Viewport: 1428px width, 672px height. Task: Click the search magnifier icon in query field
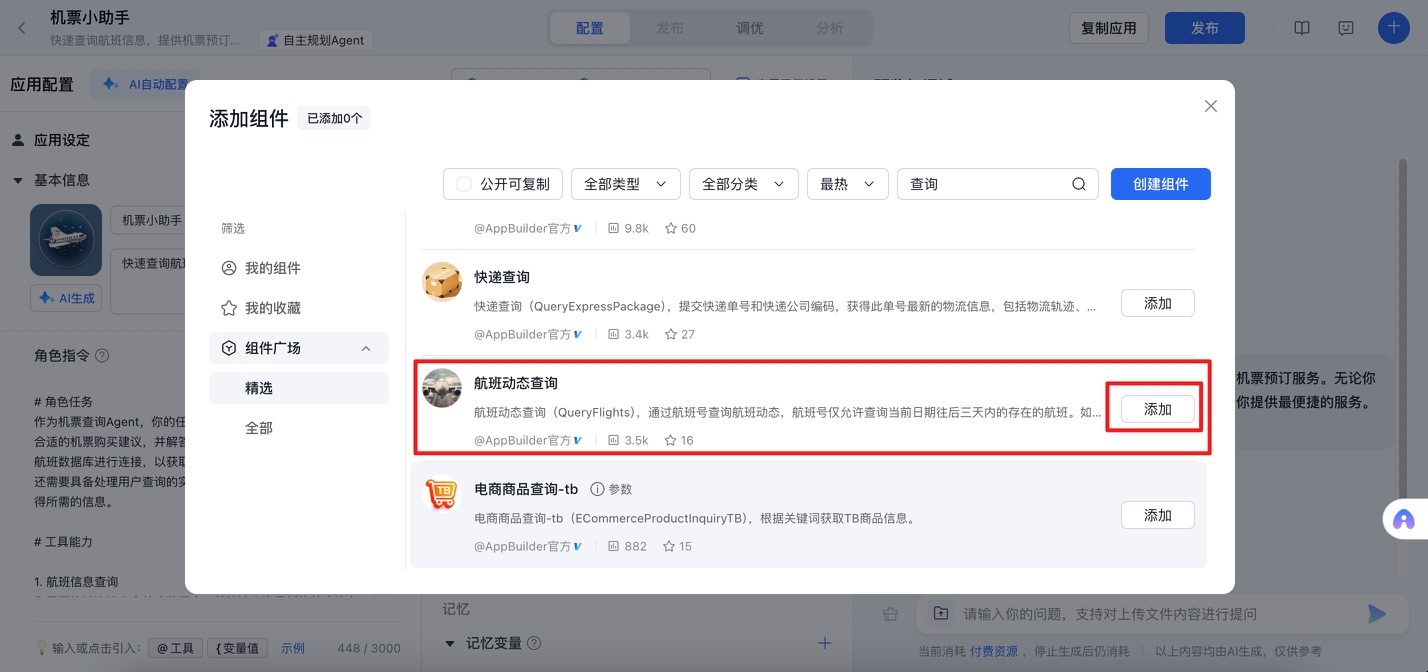tap(1078, 184)
